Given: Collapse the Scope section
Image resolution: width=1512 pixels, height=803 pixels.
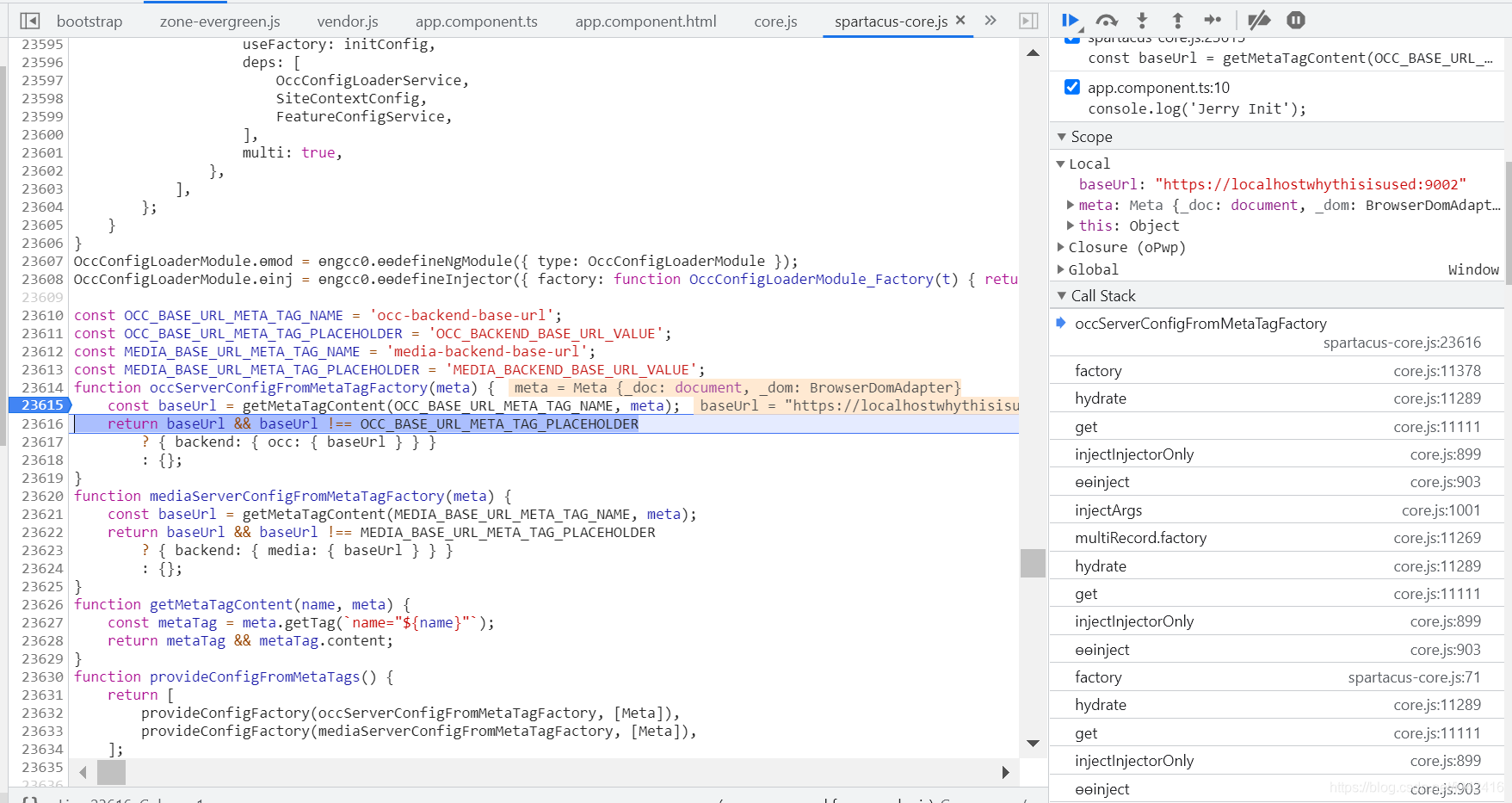Looking at the screenshot, I should pos(1062,137).
